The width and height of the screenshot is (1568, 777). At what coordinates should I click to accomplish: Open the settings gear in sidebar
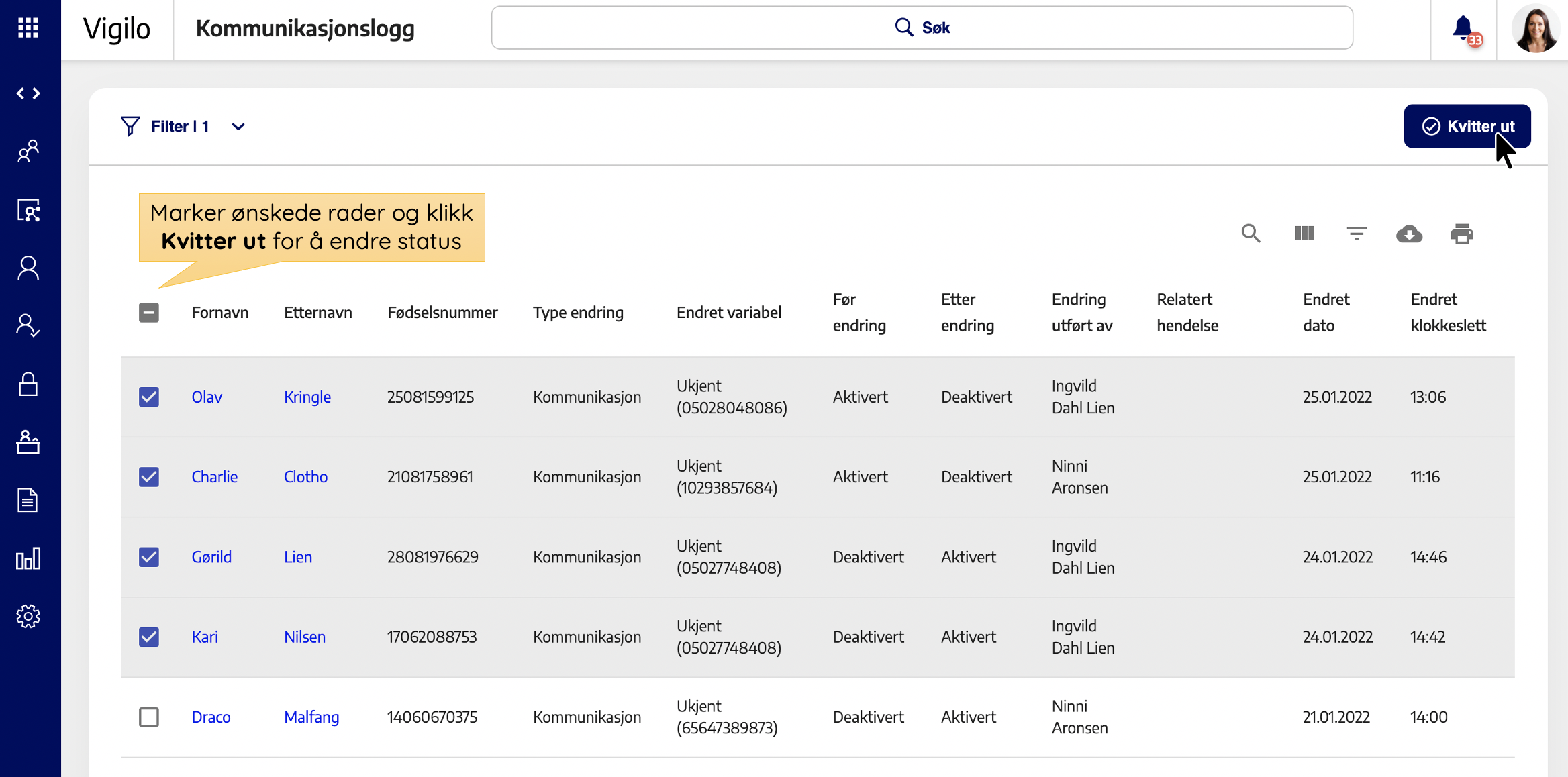(x=28, y=616)
